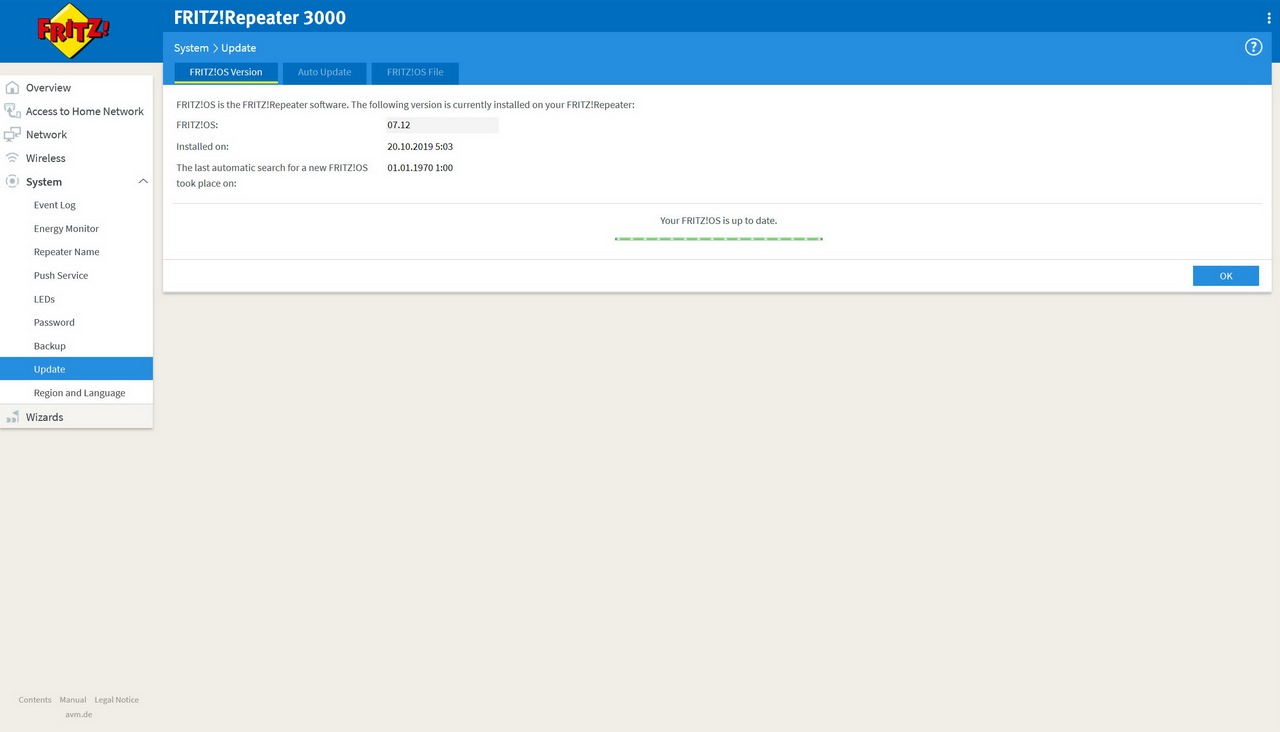
Task: Open the three-dot menu in header
Action: click(1268, 18)
